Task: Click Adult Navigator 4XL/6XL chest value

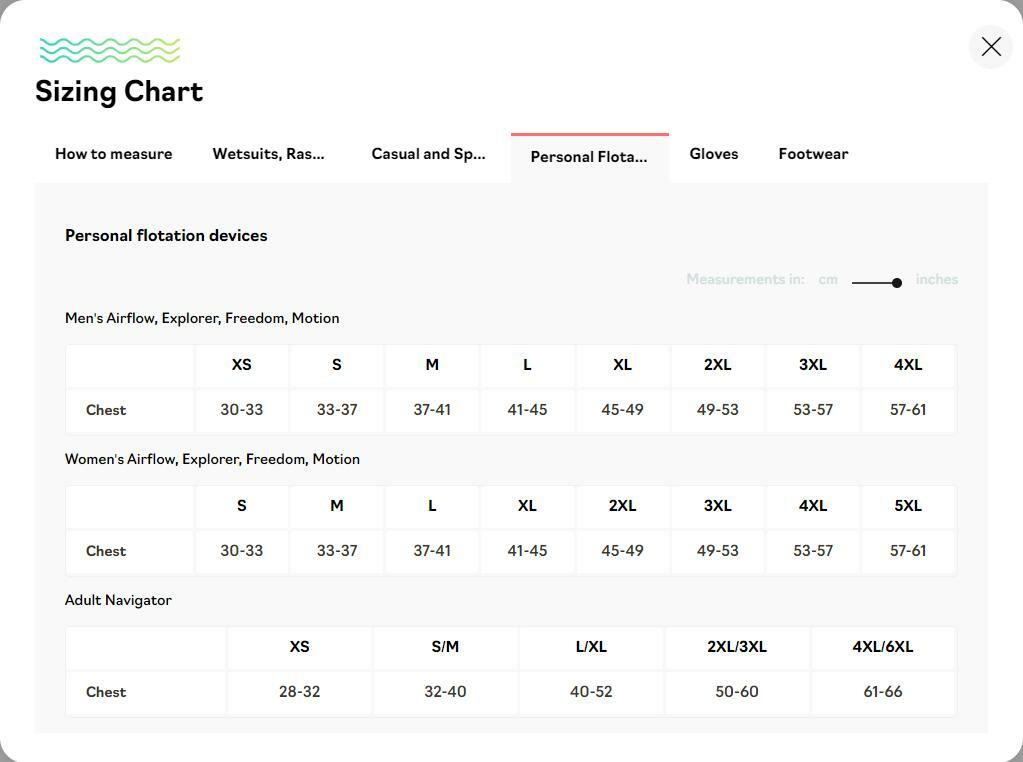Action: (883, 692)
